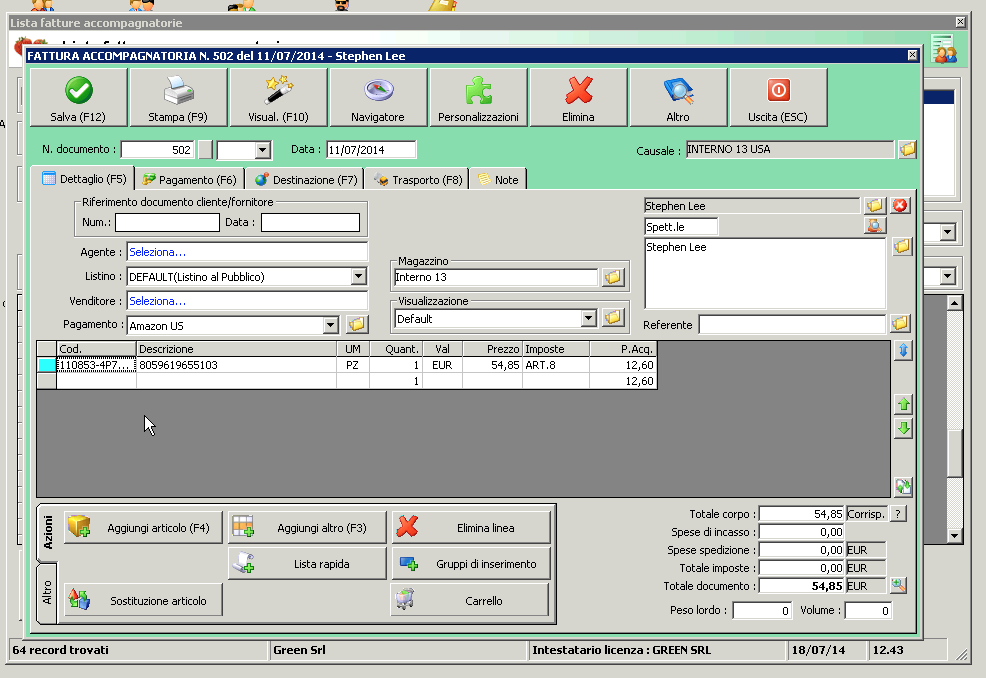The height and width of the screenshot is (678, 986).
Task: Print the invoice with Stampa (F9)
Action: pos(178,99)
